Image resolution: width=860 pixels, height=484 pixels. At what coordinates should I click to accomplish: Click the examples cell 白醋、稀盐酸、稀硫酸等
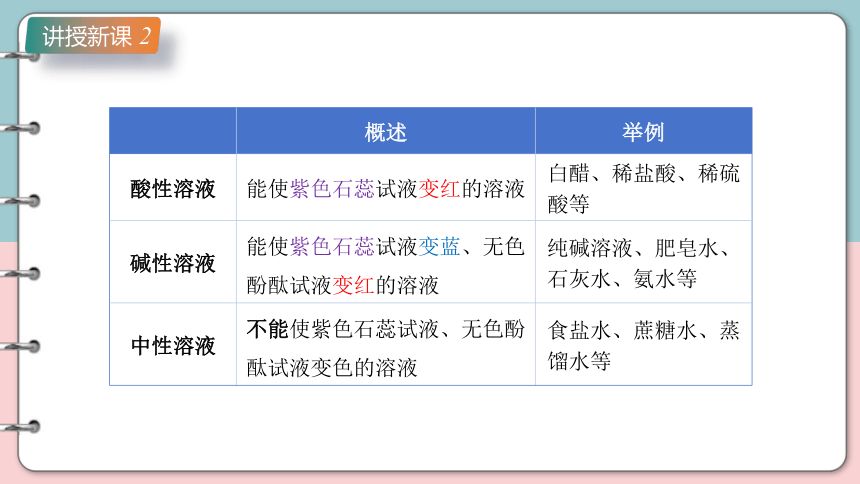(643, 188)
